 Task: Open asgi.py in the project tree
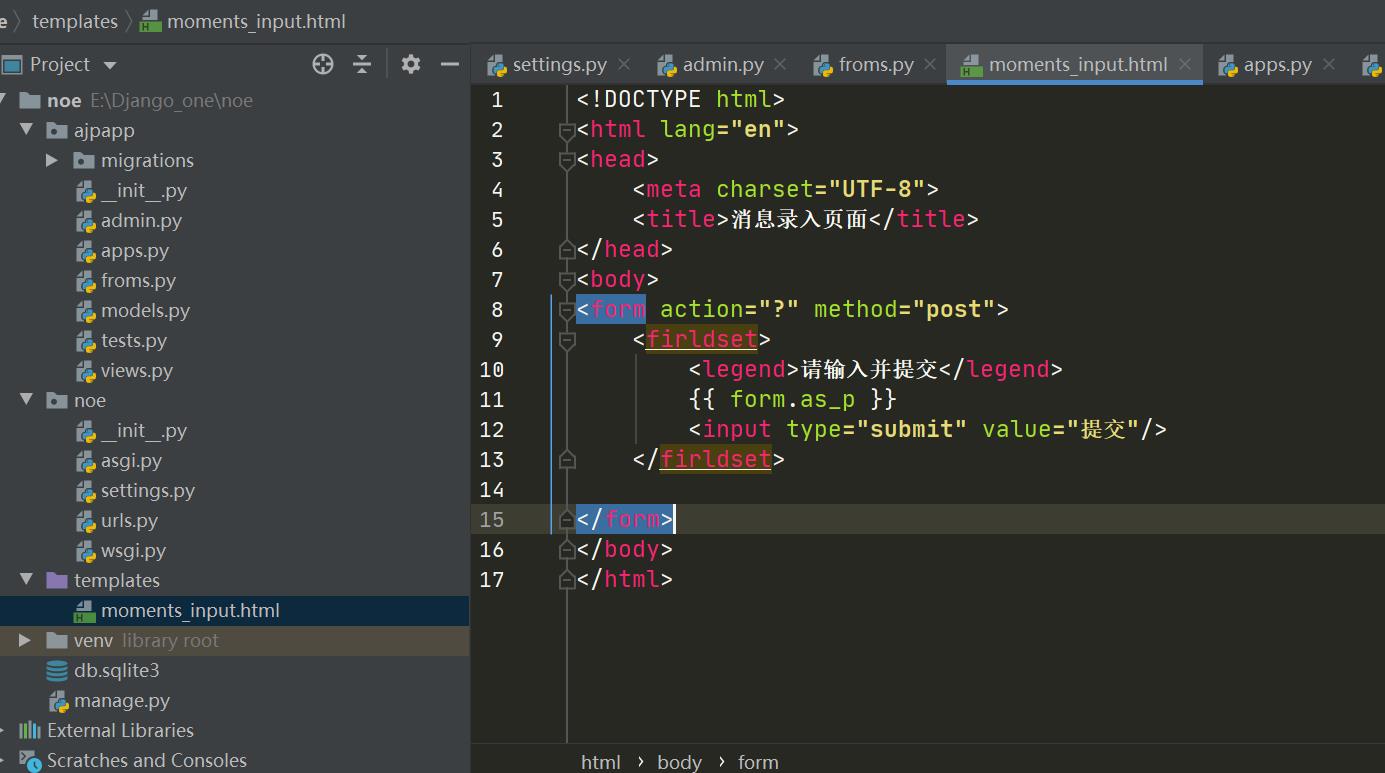pos(131,460)
